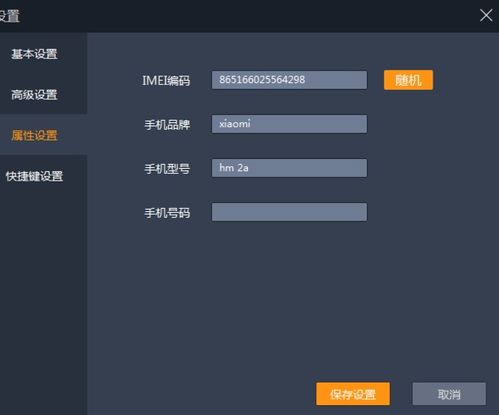The image size is (499, 415).
Task: Click the 手机品牌 field containing xiaomi
Action: coord(289,124)
